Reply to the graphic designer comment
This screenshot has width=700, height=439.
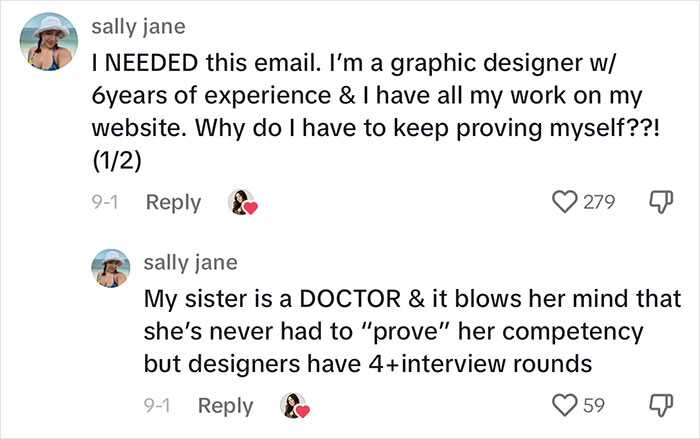pos(173,203)
